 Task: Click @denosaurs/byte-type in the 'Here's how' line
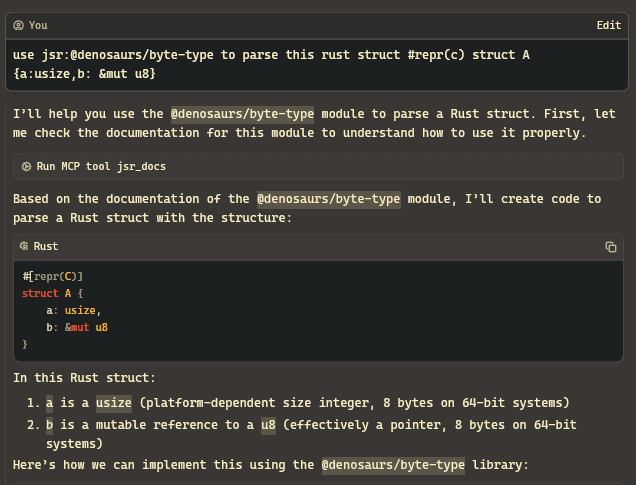393,465
